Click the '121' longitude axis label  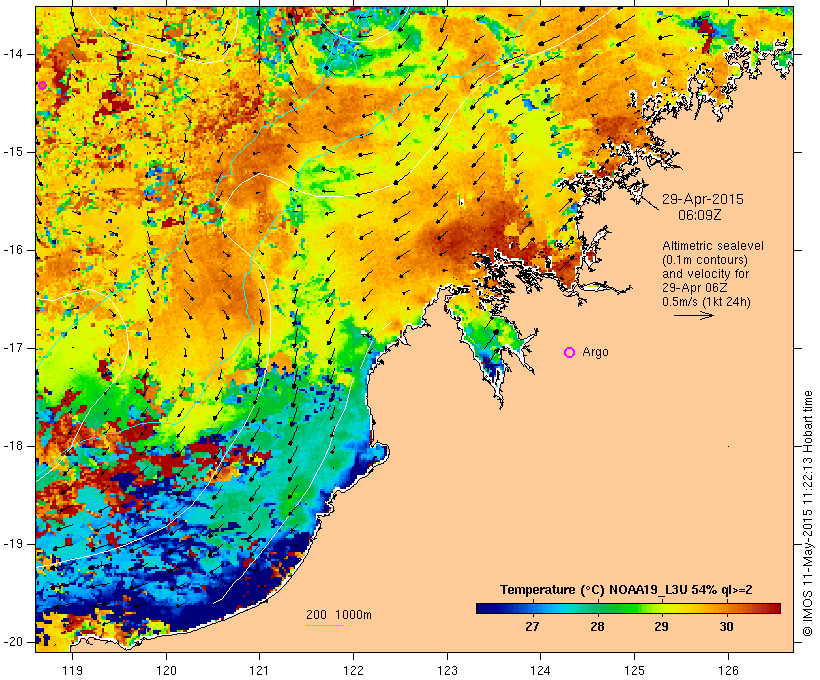[259, 670]
